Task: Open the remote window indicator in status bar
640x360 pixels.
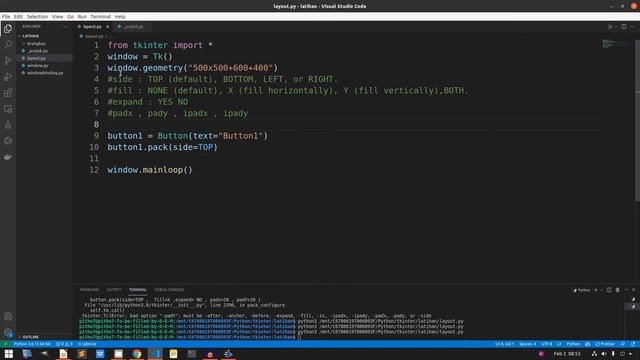Action: pyautogui.click(x=5, y=344)
